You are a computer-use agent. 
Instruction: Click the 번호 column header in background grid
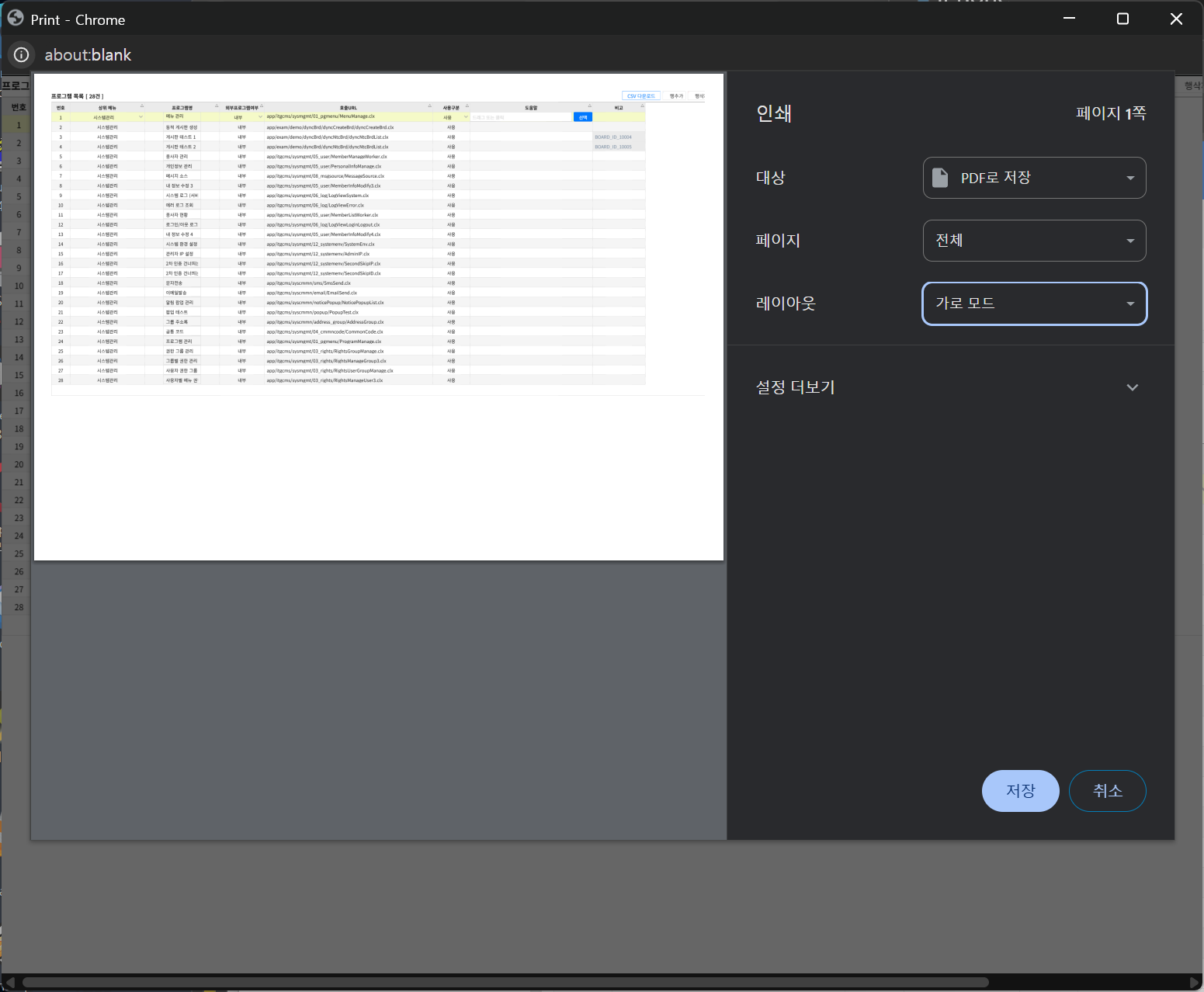(19, 107)
